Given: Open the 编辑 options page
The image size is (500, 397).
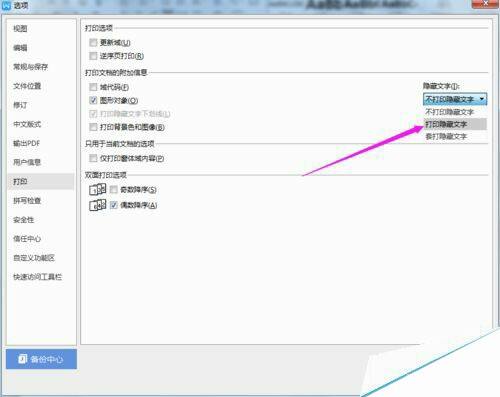Looking at the screenshot, I should (20, 48).
